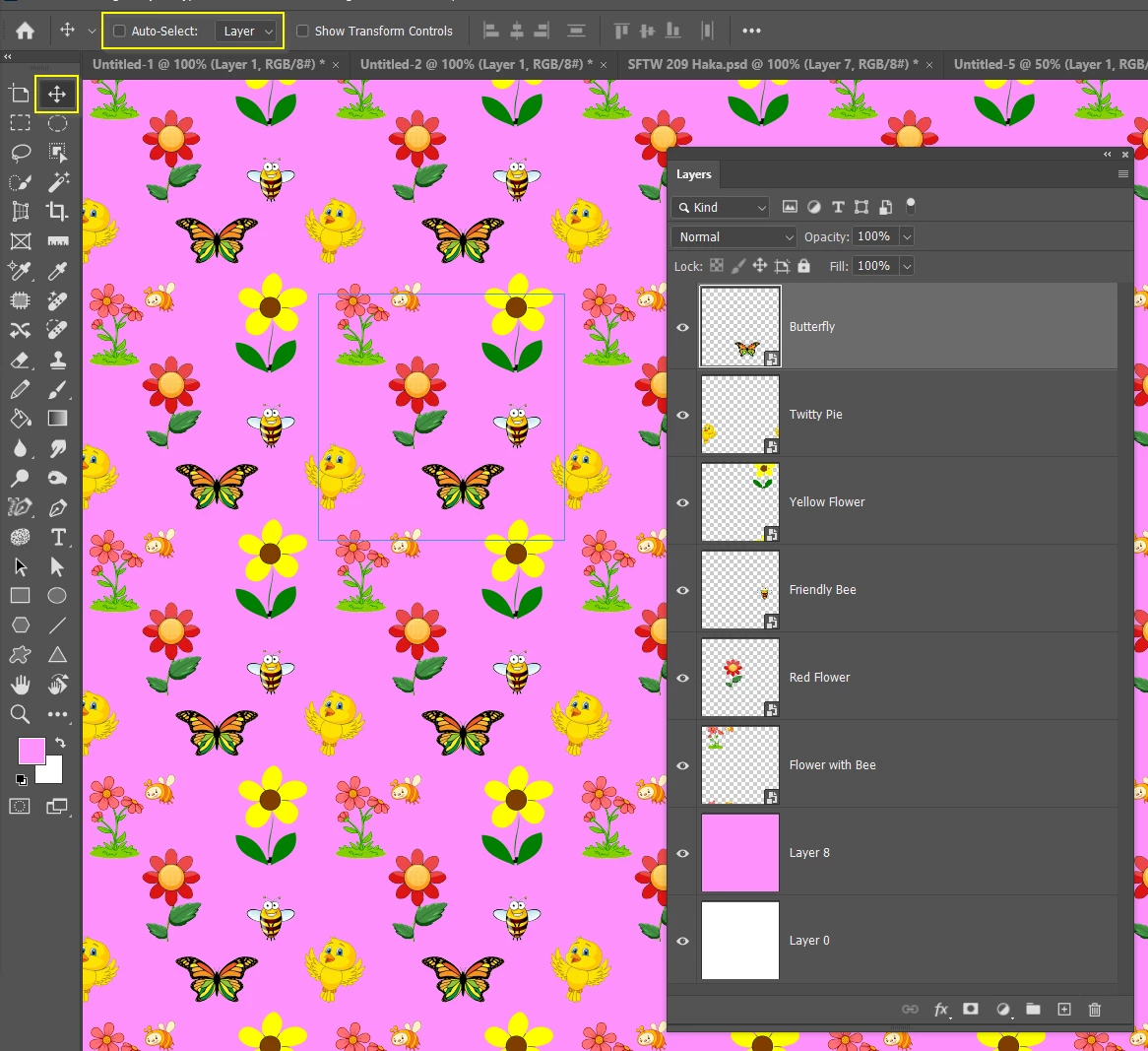Click the Opacity value field
1148x1051 pixels.
[x=875, y=236]
